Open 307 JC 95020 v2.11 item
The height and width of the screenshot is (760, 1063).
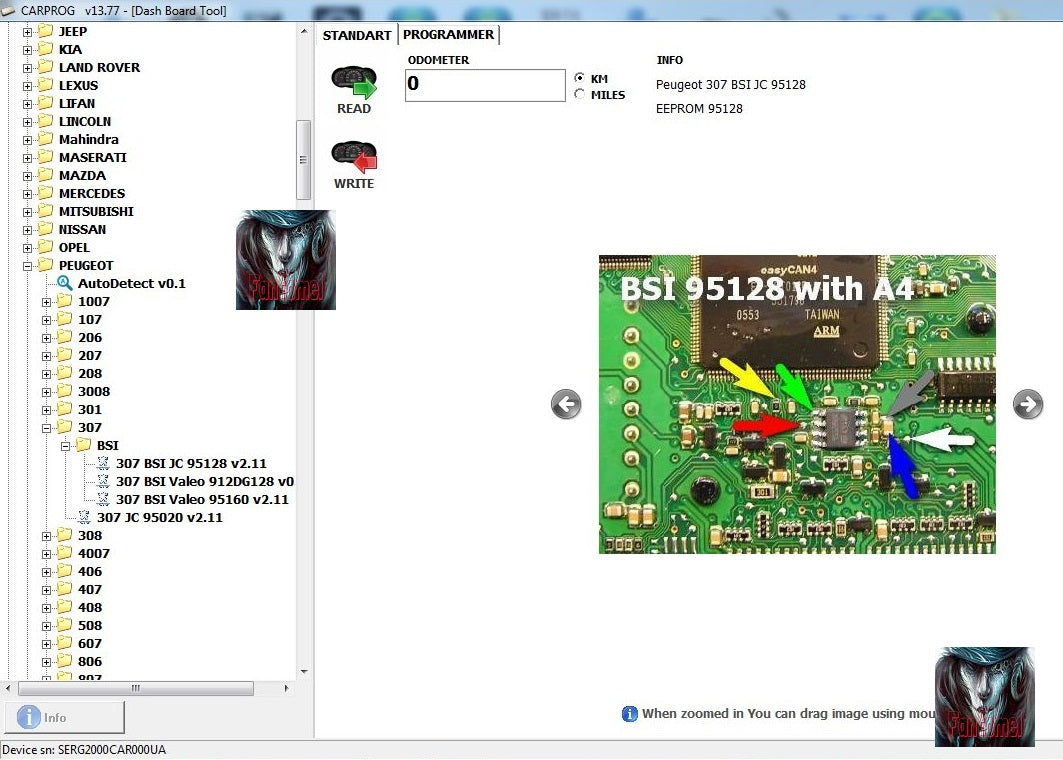pos(159,518)
